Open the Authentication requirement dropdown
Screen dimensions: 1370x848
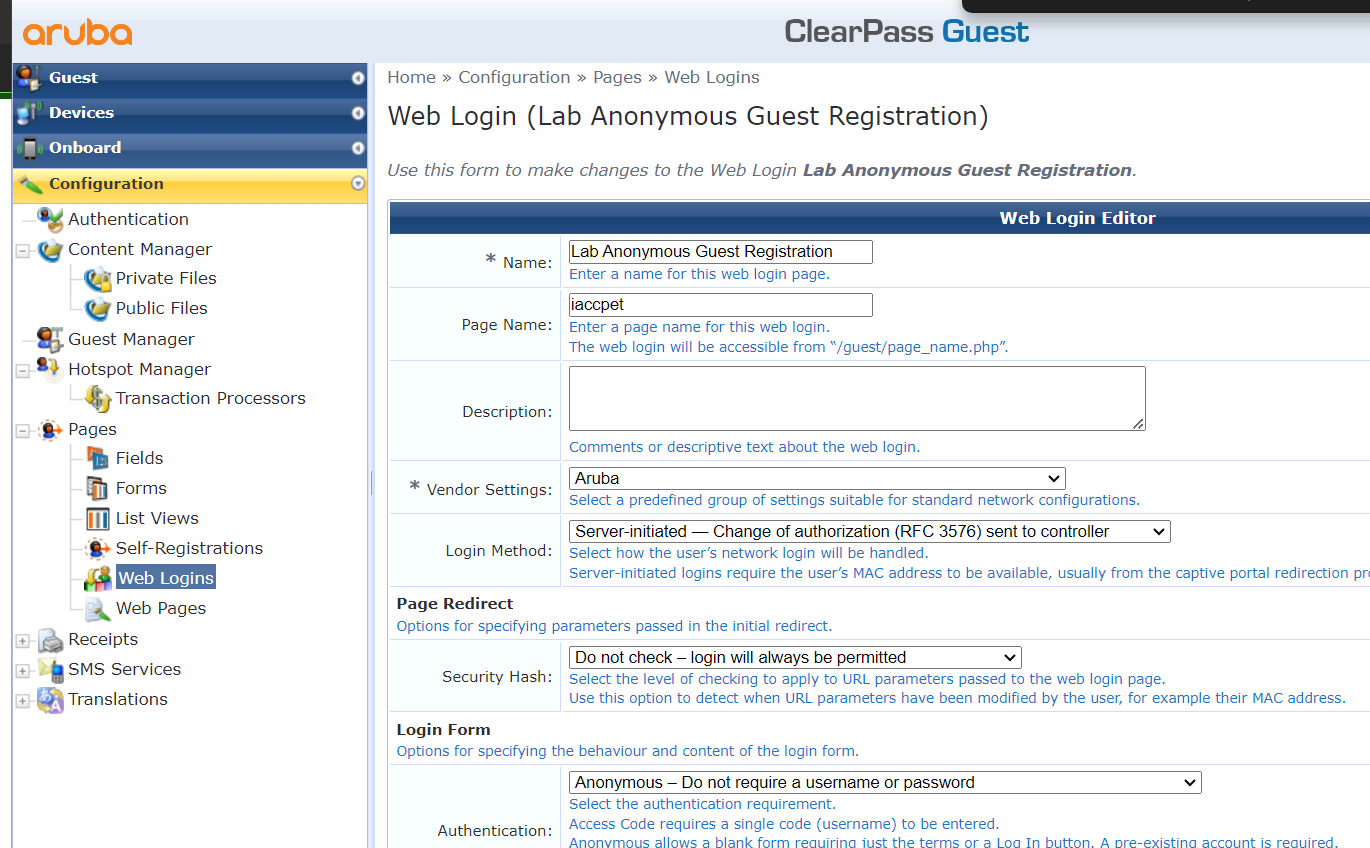point(885,782)
